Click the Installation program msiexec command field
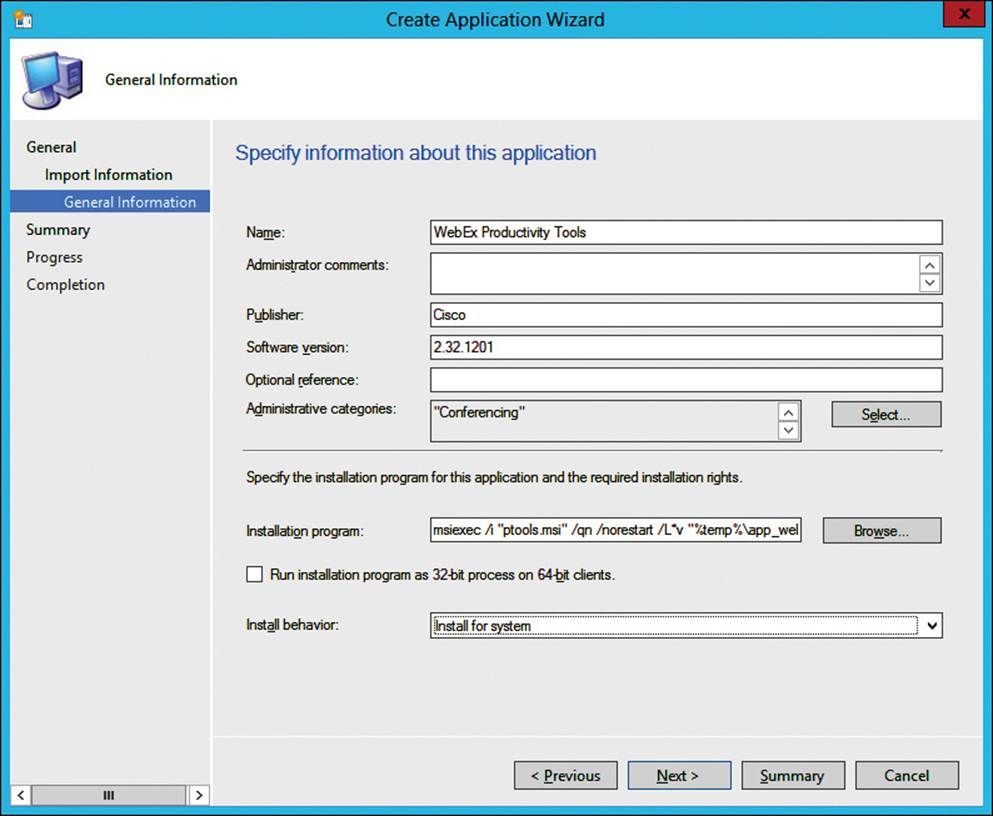Viewport: 993px width, 816px height. (616, 530)
